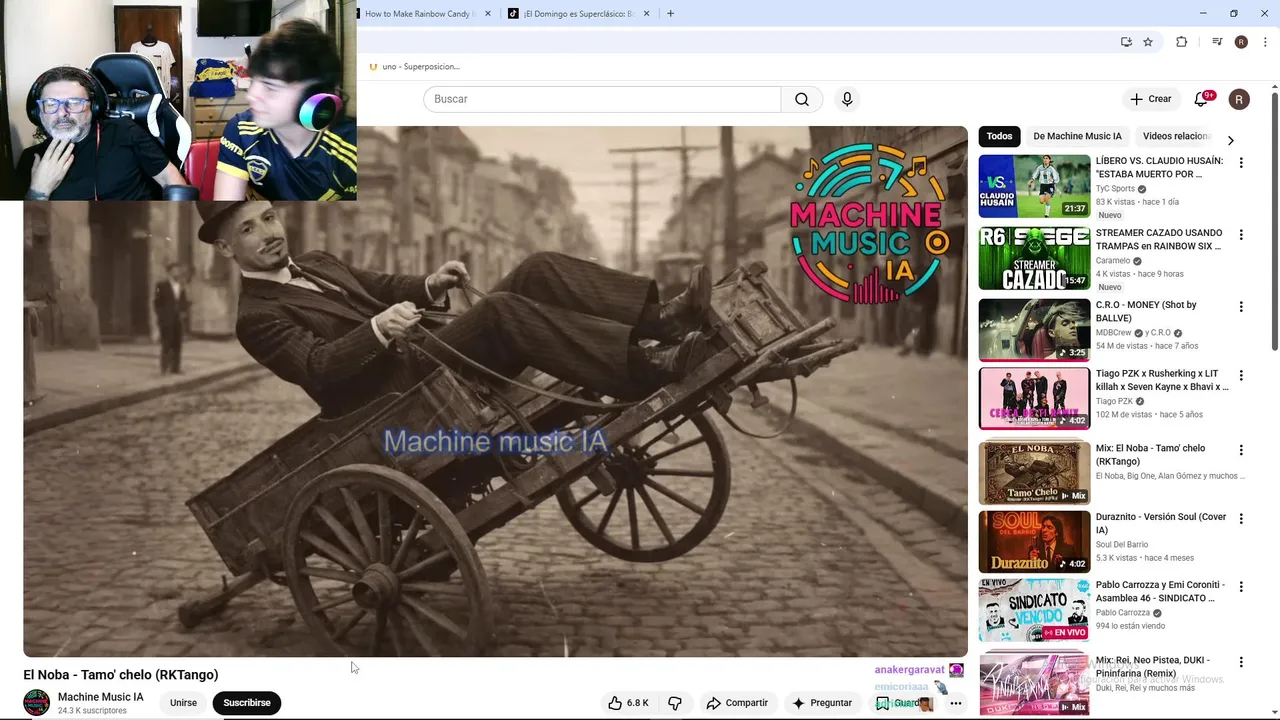This screenshot has height=720, width=1280.
Task: Open options for Pablo Carrozza live video
Action: click(1241, 587)
